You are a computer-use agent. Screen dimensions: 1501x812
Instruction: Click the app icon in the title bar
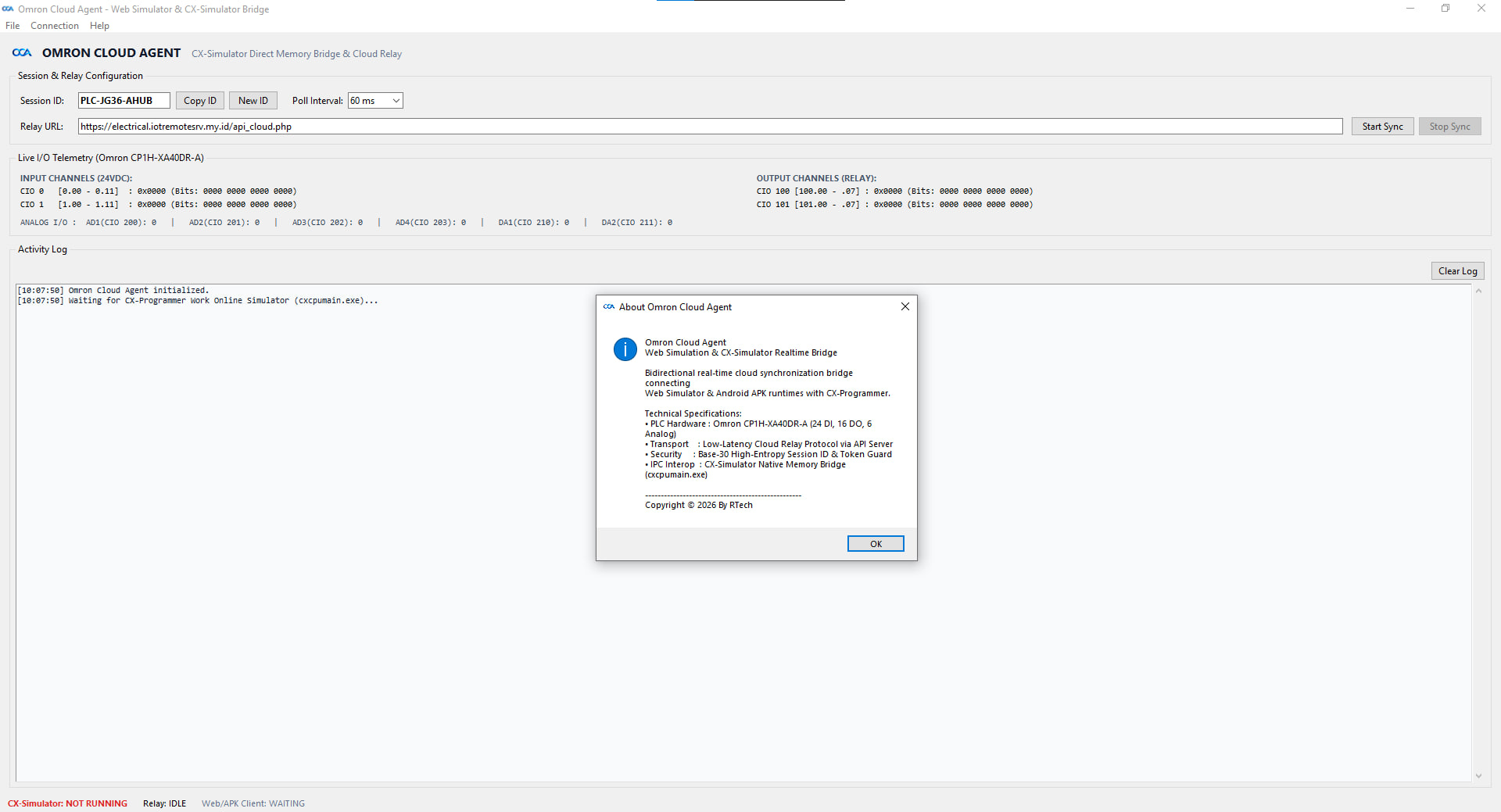coord(9,9)
